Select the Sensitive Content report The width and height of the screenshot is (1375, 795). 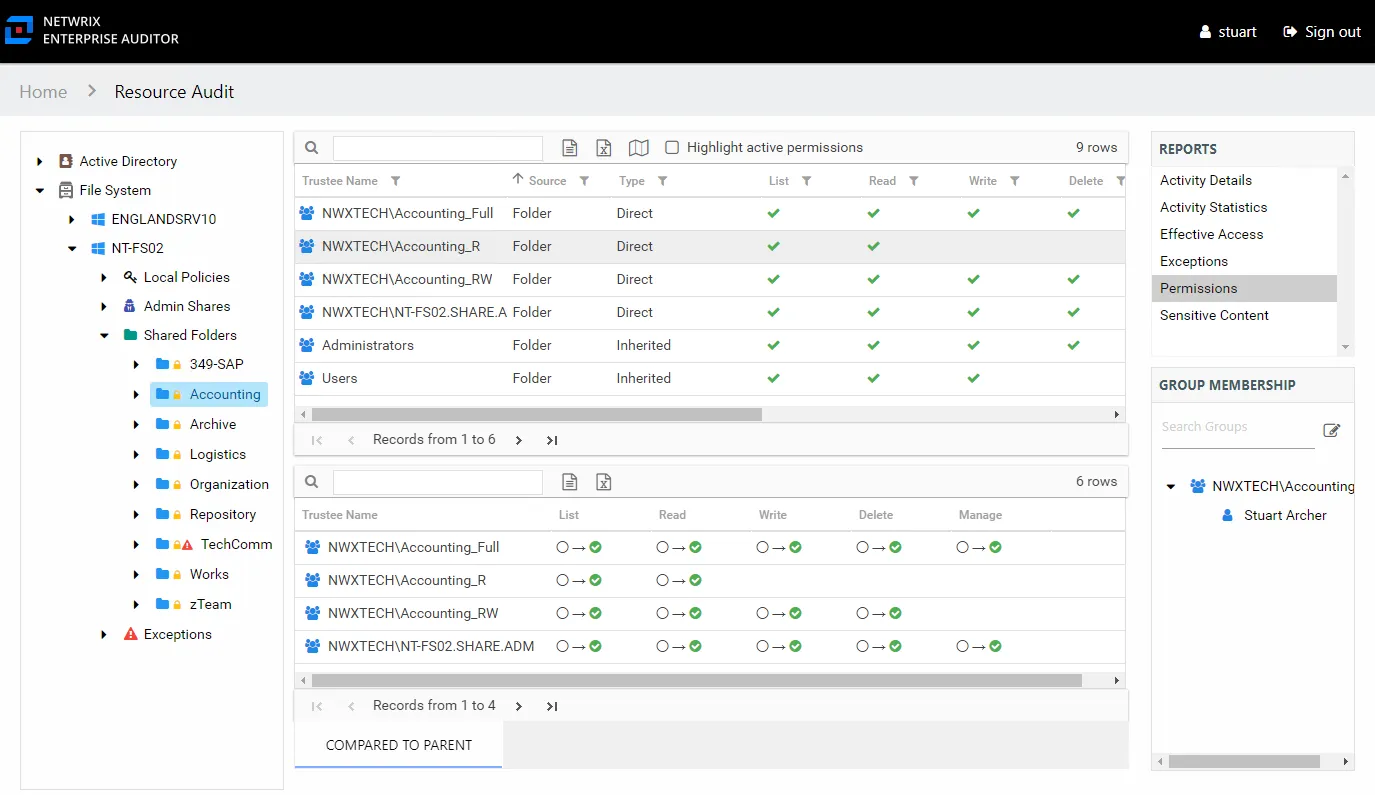point(1214,315)
